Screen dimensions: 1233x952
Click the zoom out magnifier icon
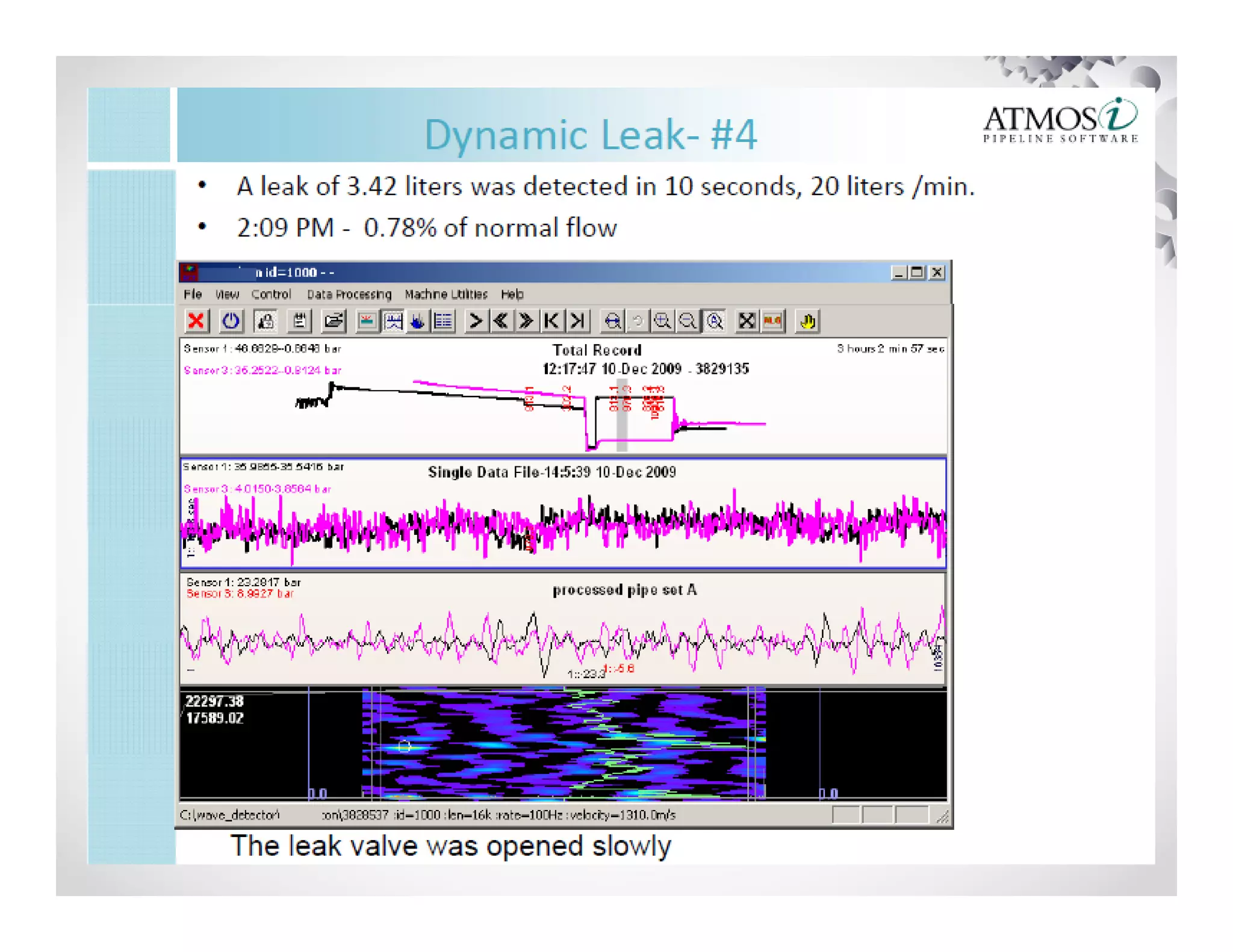pyautogui.click(x=687, y=321)
